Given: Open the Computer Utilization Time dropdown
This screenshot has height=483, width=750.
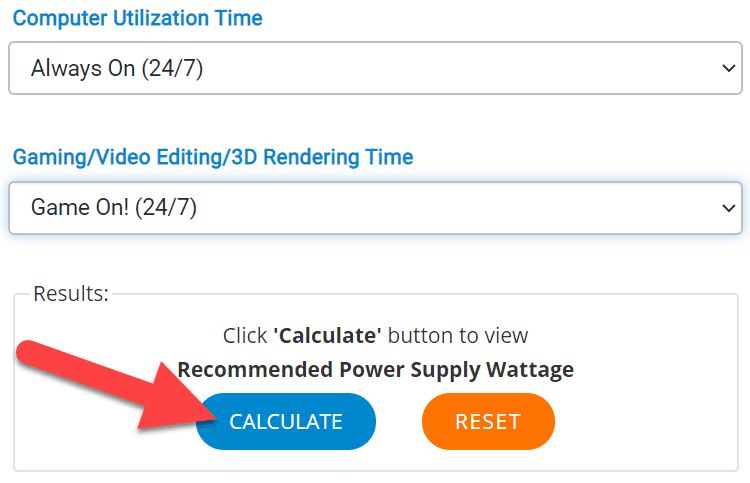Looking at the screenshot, I should pos(375,68).
